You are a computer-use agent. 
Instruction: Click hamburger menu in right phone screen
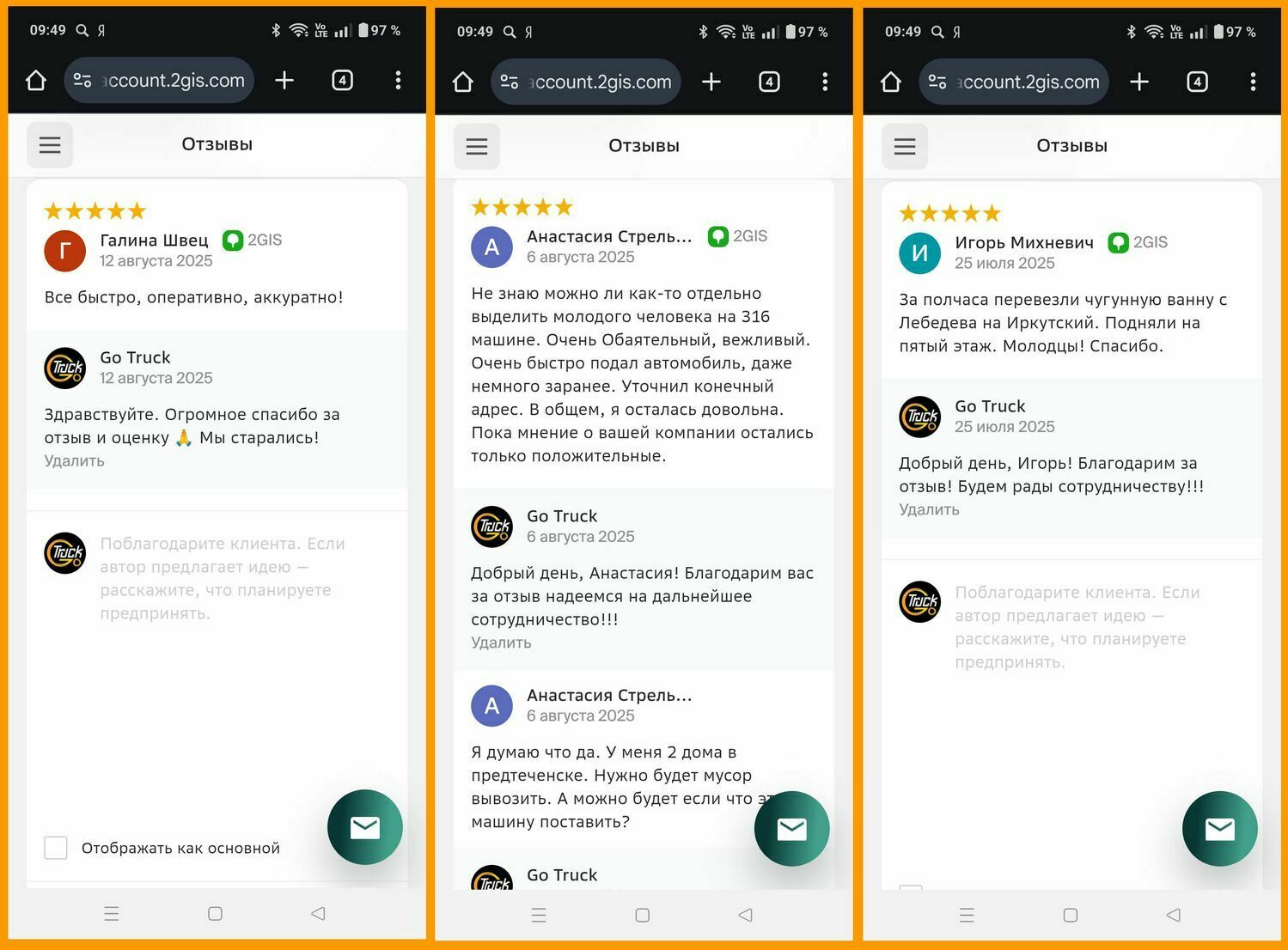click(x=905, y=146)
